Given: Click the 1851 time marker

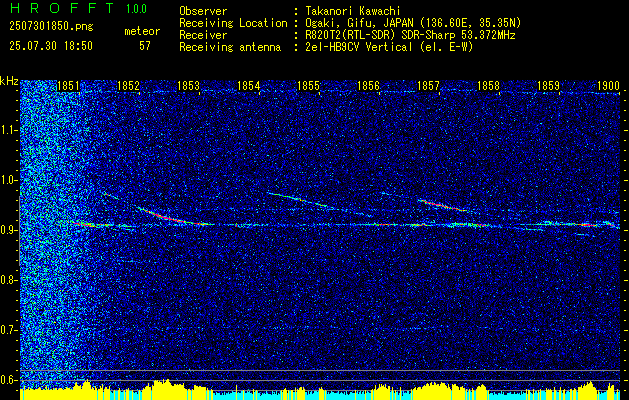Looking at the screenshot, I should [x=68, y=86].
